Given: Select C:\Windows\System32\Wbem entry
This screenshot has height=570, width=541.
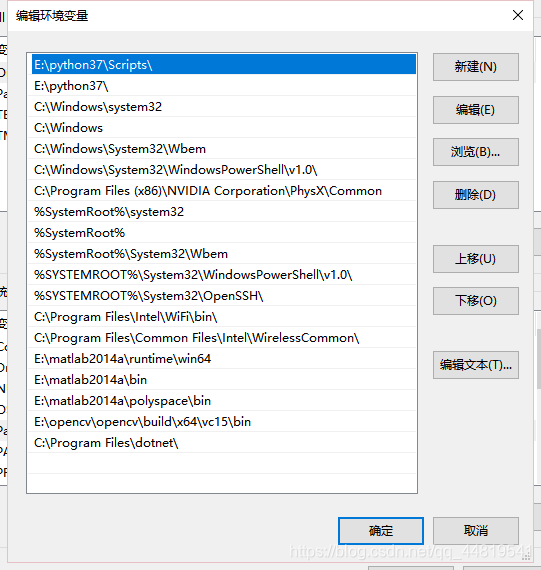Looking at the screenshot, I should pyautogui.click(x=222, y=149).
